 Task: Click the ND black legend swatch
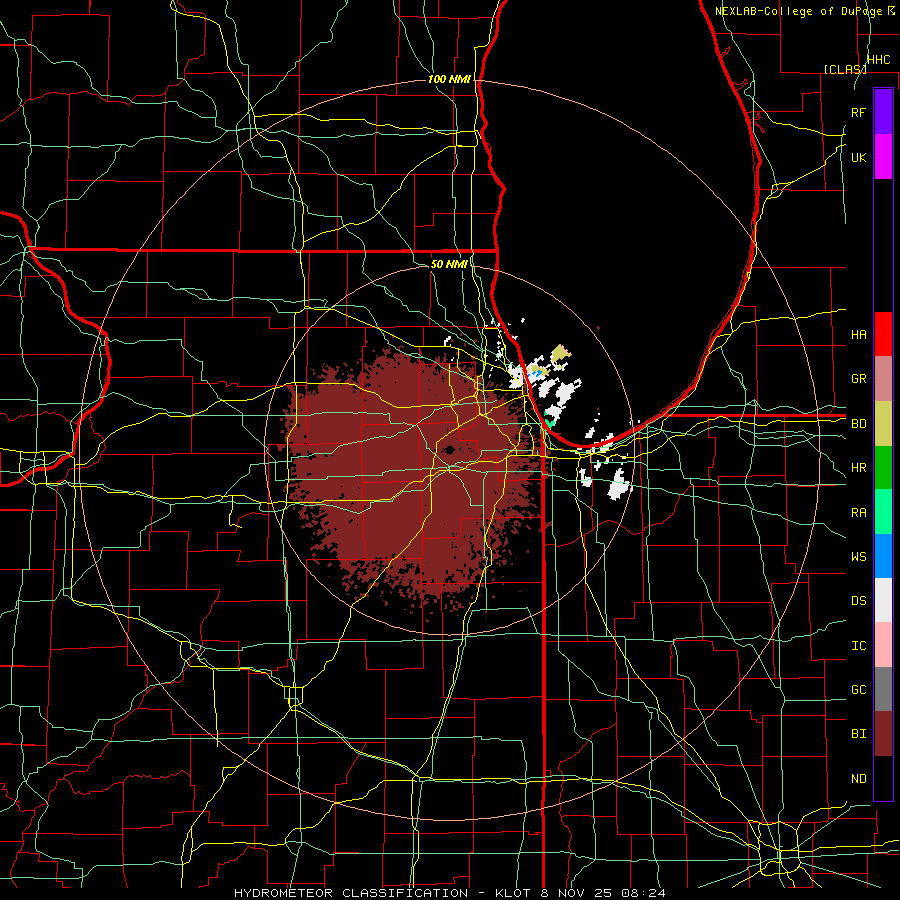coord(883,778)
